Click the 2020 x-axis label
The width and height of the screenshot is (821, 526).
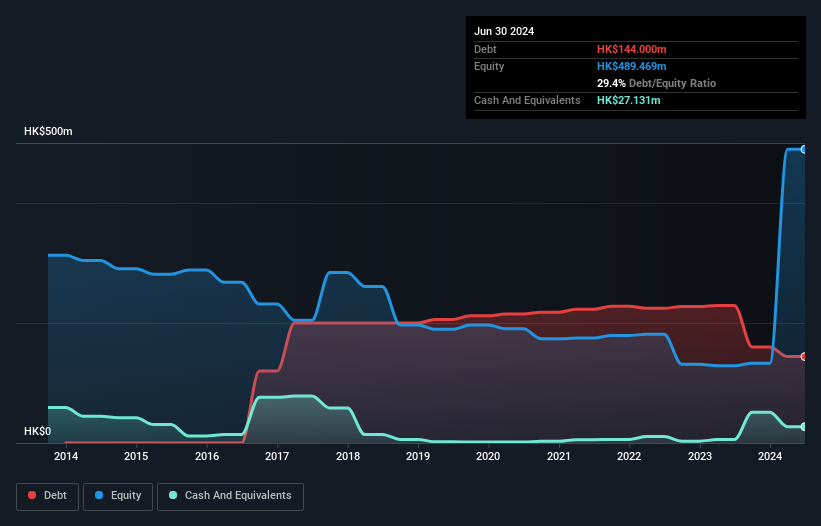488,456
